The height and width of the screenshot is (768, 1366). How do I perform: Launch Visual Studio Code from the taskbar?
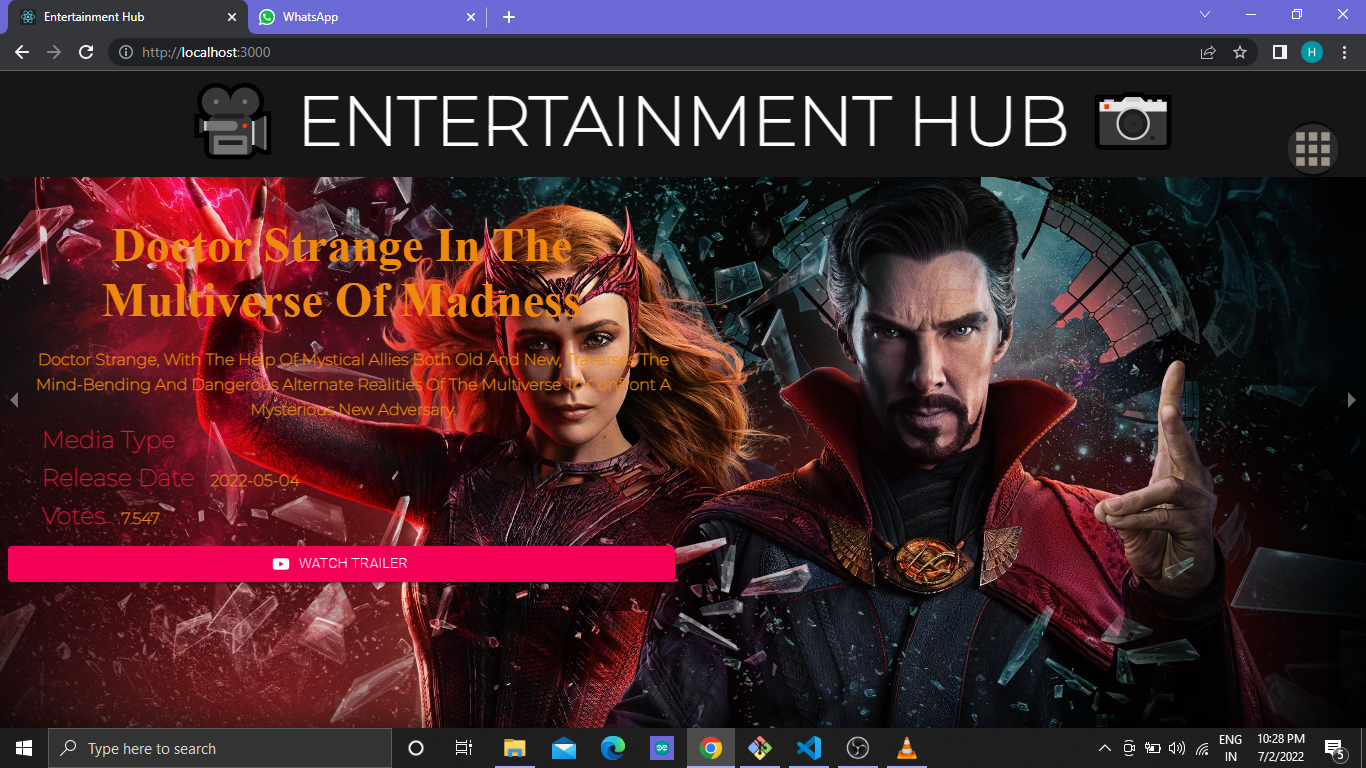click(808, 747)
